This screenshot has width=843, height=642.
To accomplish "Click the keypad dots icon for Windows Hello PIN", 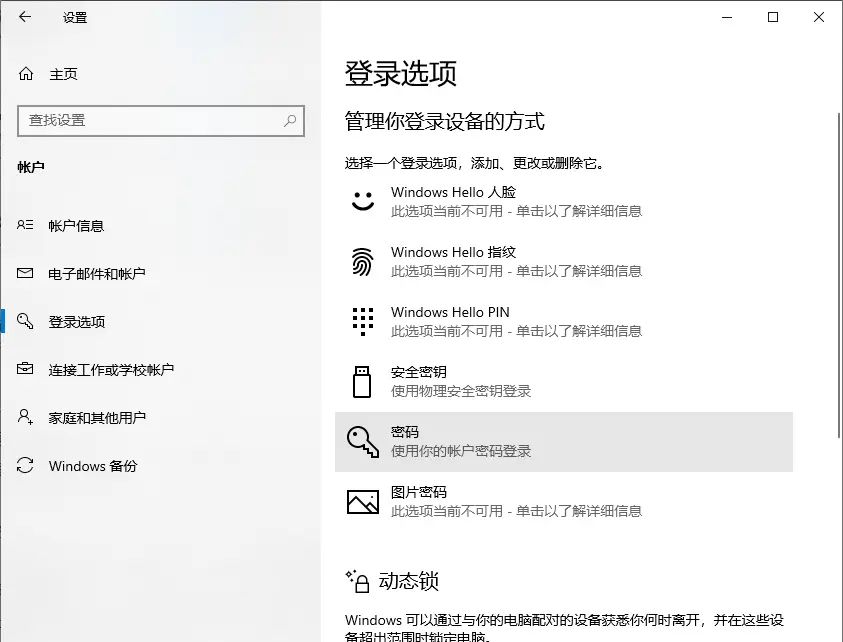I will 363,322.
